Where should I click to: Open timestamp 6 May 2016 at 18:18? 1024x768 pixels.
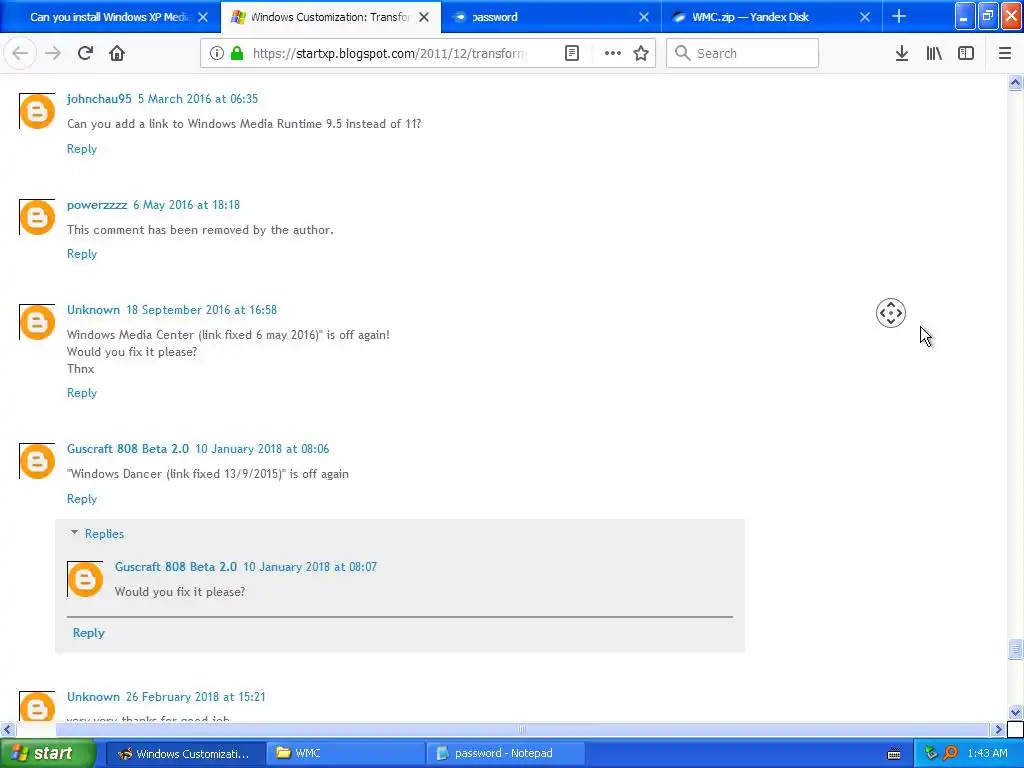(x=187, y=204)
